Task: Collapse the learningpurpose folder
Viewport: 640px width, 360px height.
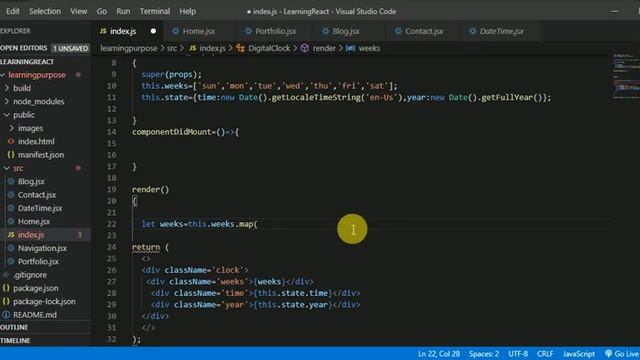Action: [x=37, y=75]
